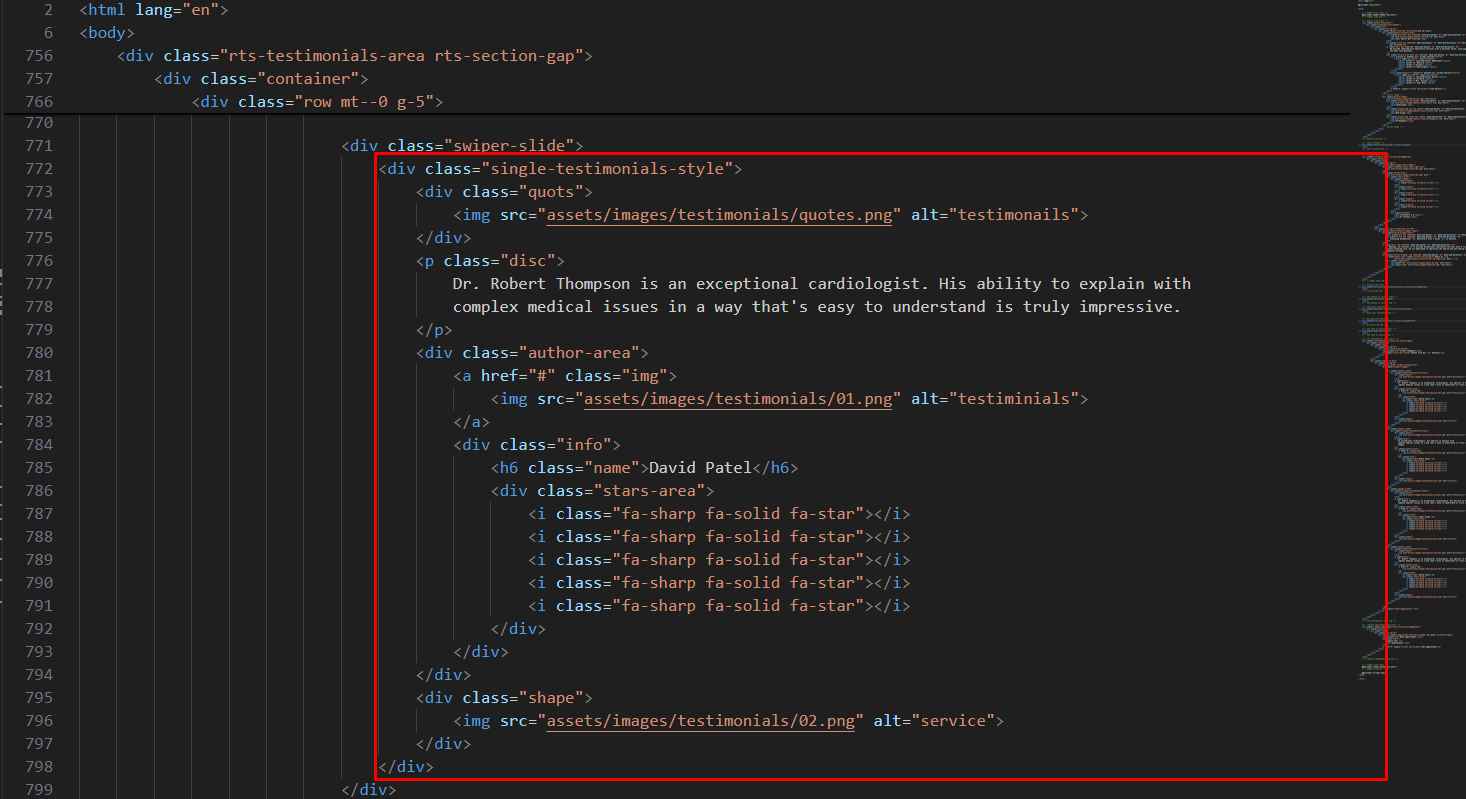
Task: Go to sticky rts-testimonials-area div line
Action: click(x=355, y=57)
